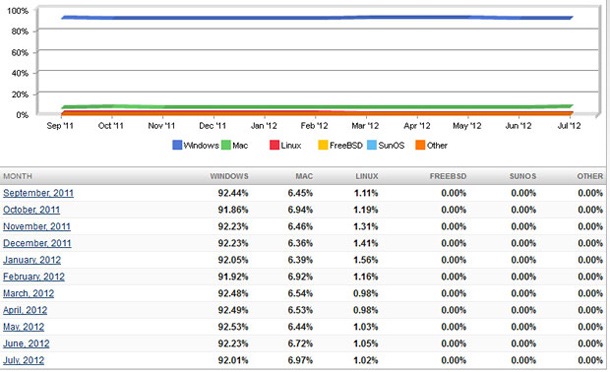Click the green Mac legend swatch

pos(226,145)
